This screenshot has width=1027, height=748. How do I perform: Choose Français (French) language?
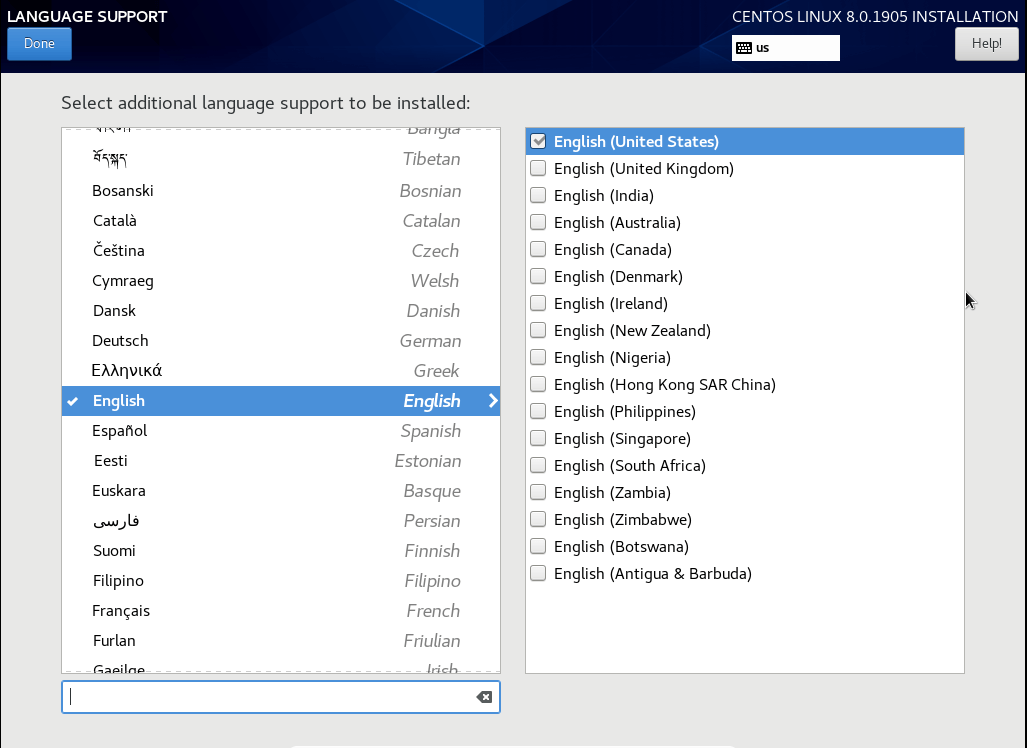[280, 611]
